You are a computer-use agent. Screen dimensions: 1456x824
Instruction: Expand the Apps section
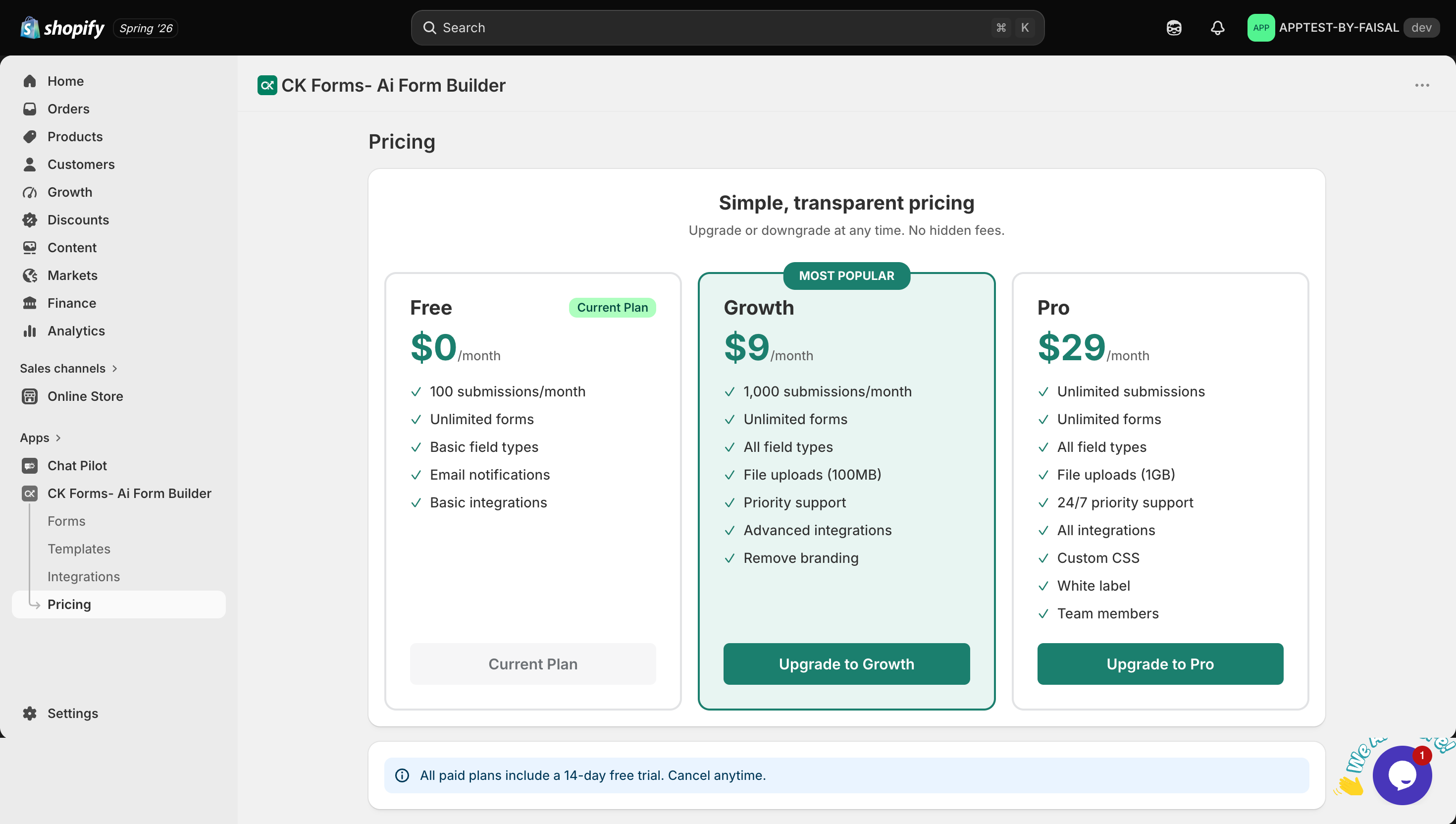(x=40, y=438)
